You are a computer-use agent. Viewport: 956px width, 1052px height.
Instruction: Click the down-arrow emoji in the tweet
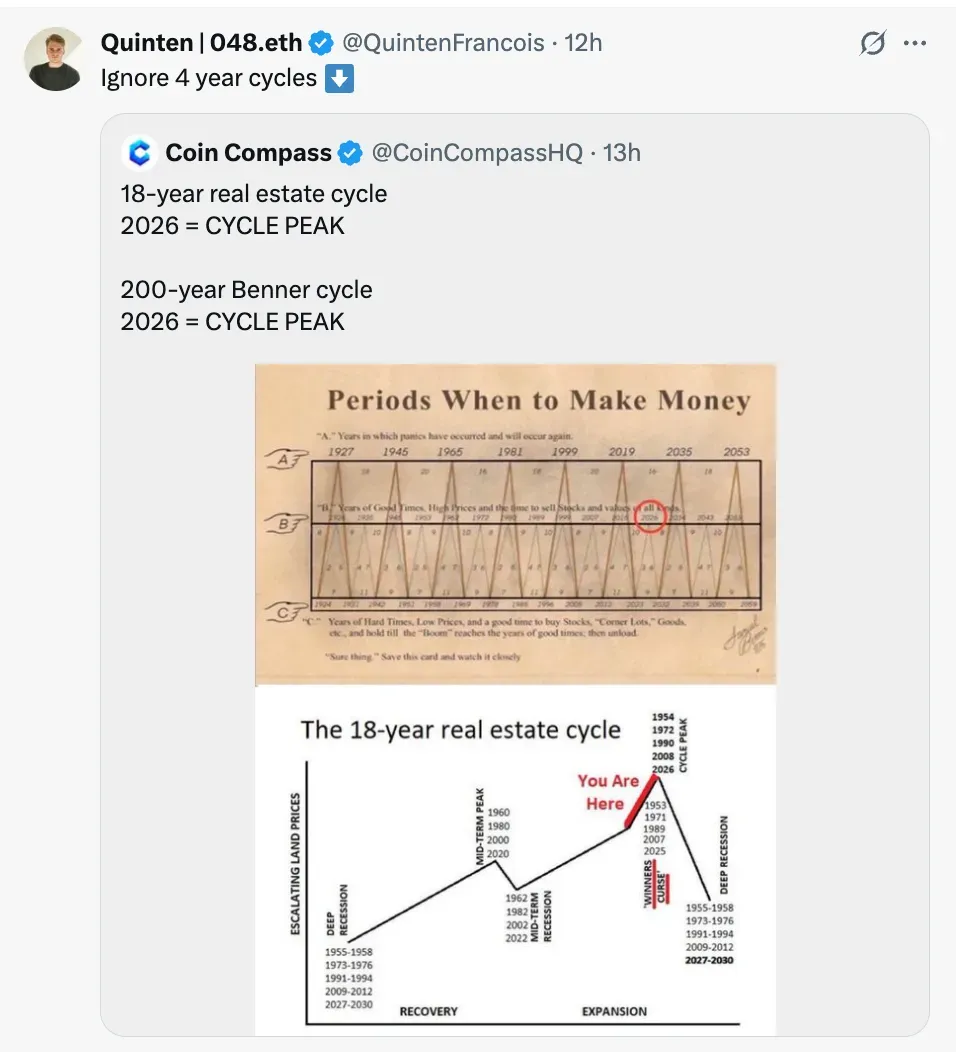click(340, 78)
